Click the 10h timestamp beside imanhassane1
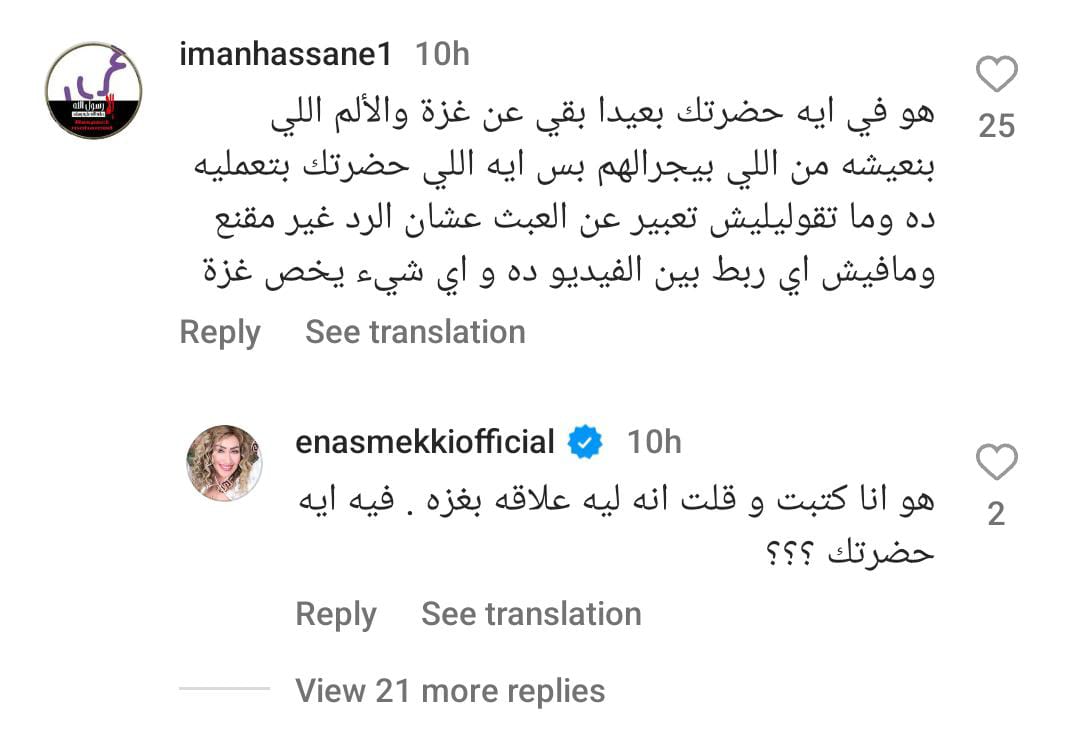The height and width of the screenshot is (734, 1080). point(442,54)
